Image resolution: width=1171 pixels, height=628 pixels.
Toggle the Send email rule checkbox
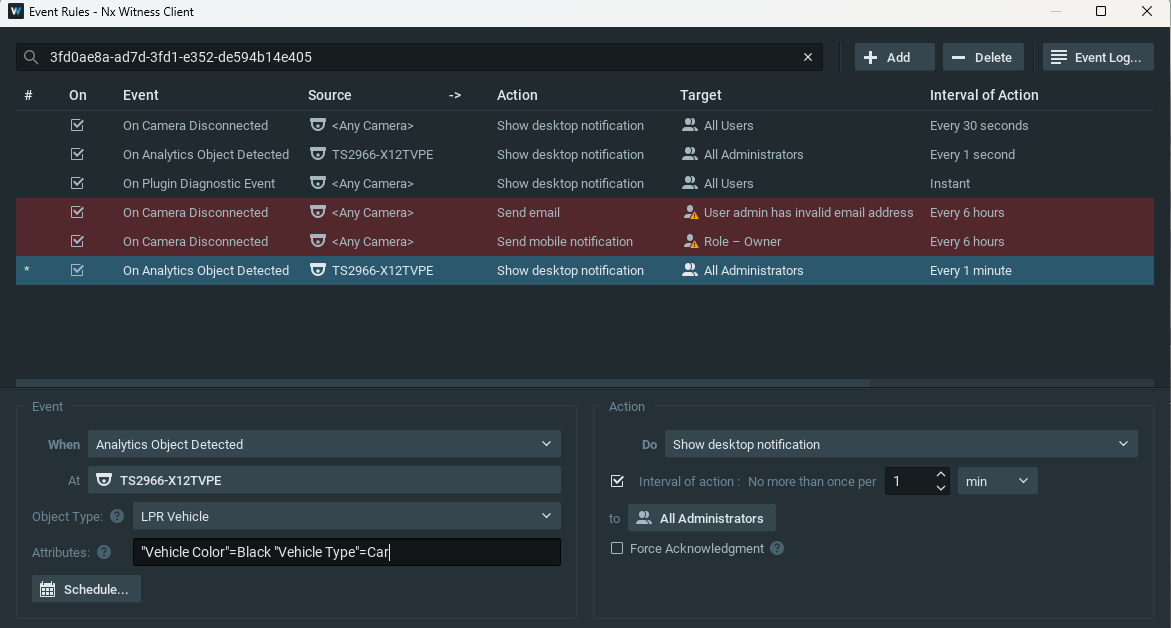click(x=77, y=213)
